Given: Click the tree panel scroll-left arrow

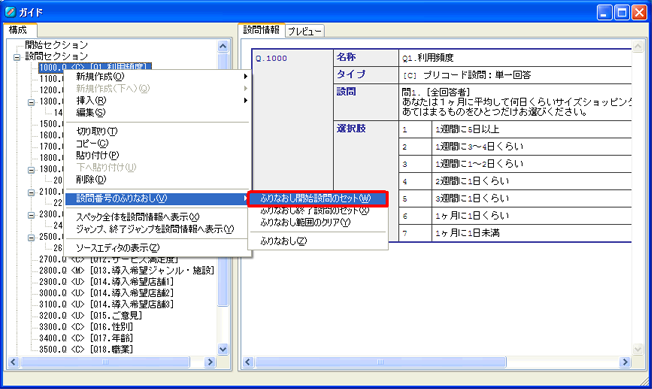Looking at the screenshot, I should pos(13,362).
